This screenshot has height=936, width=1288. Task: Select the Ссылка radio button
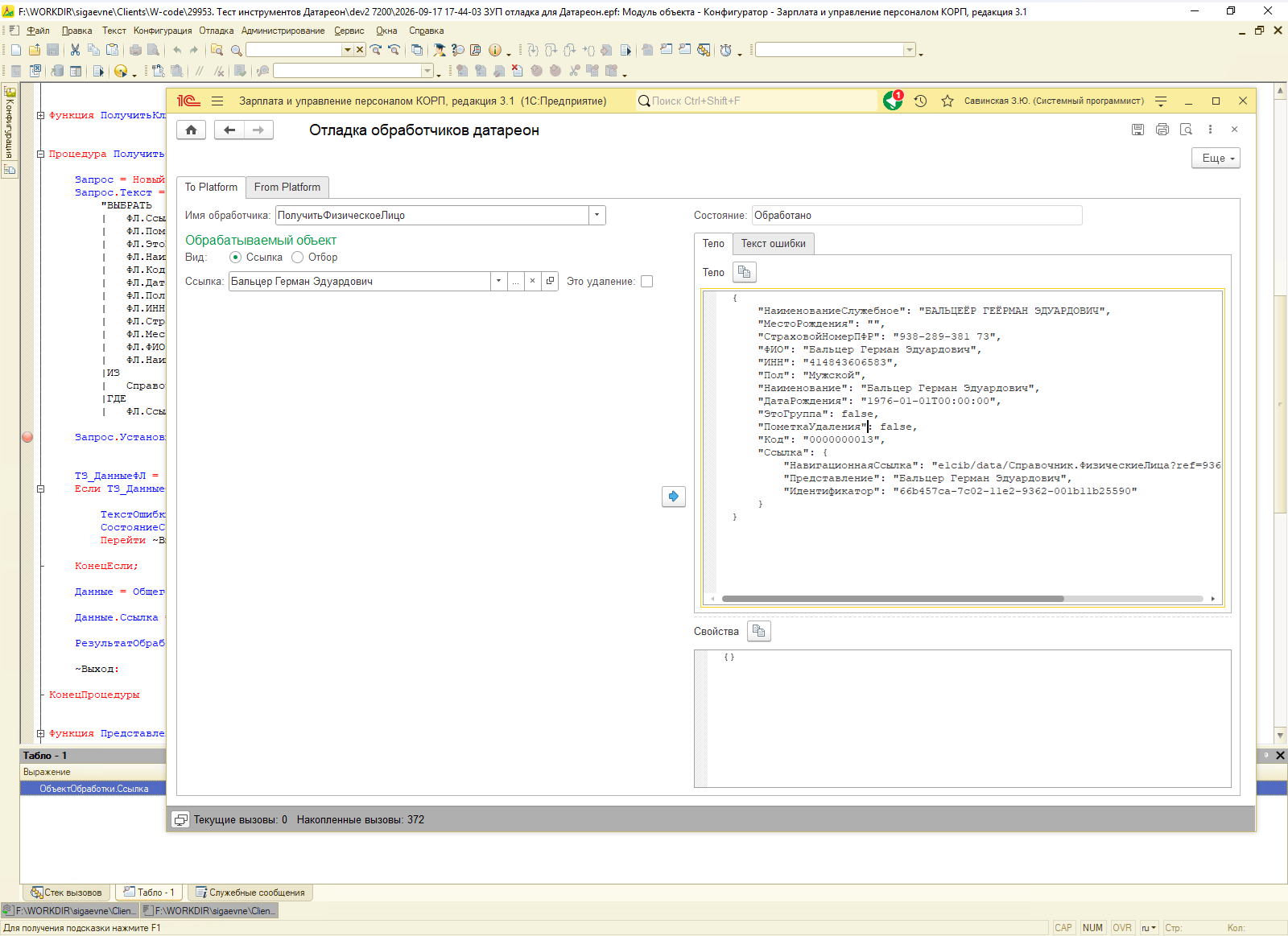pos(235,258)
